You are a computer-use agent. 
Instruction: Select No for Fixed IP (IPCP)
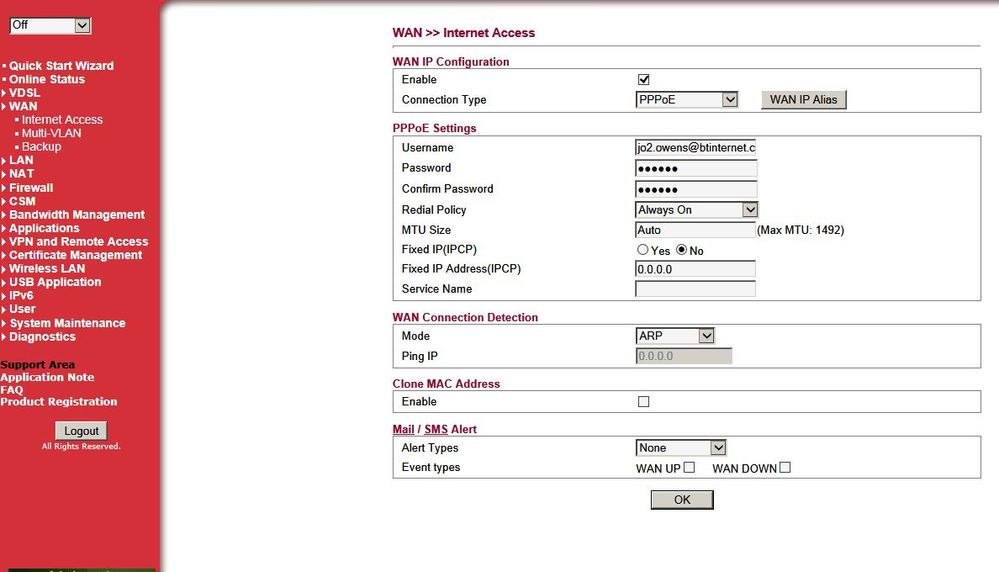click(682, 251)
